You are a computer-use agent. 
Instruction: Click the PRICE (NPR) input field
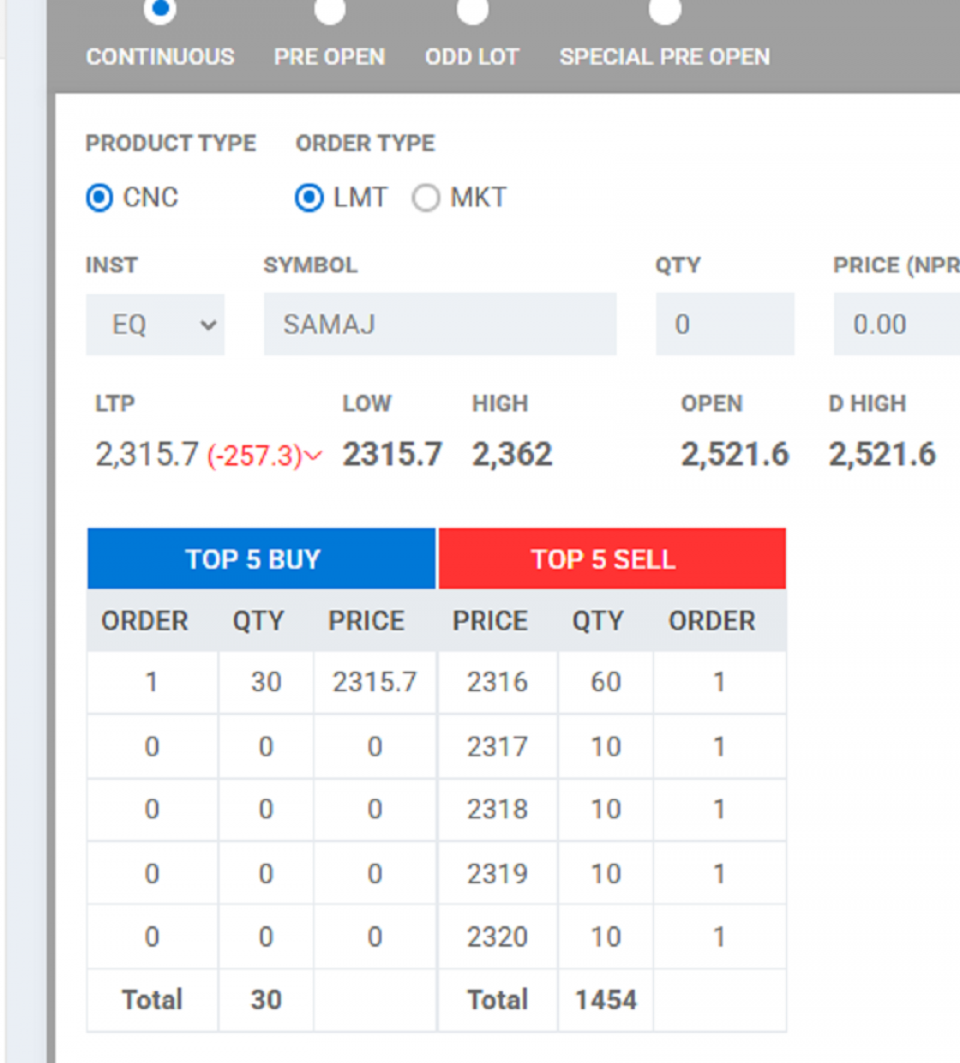(x=895, y=324)
